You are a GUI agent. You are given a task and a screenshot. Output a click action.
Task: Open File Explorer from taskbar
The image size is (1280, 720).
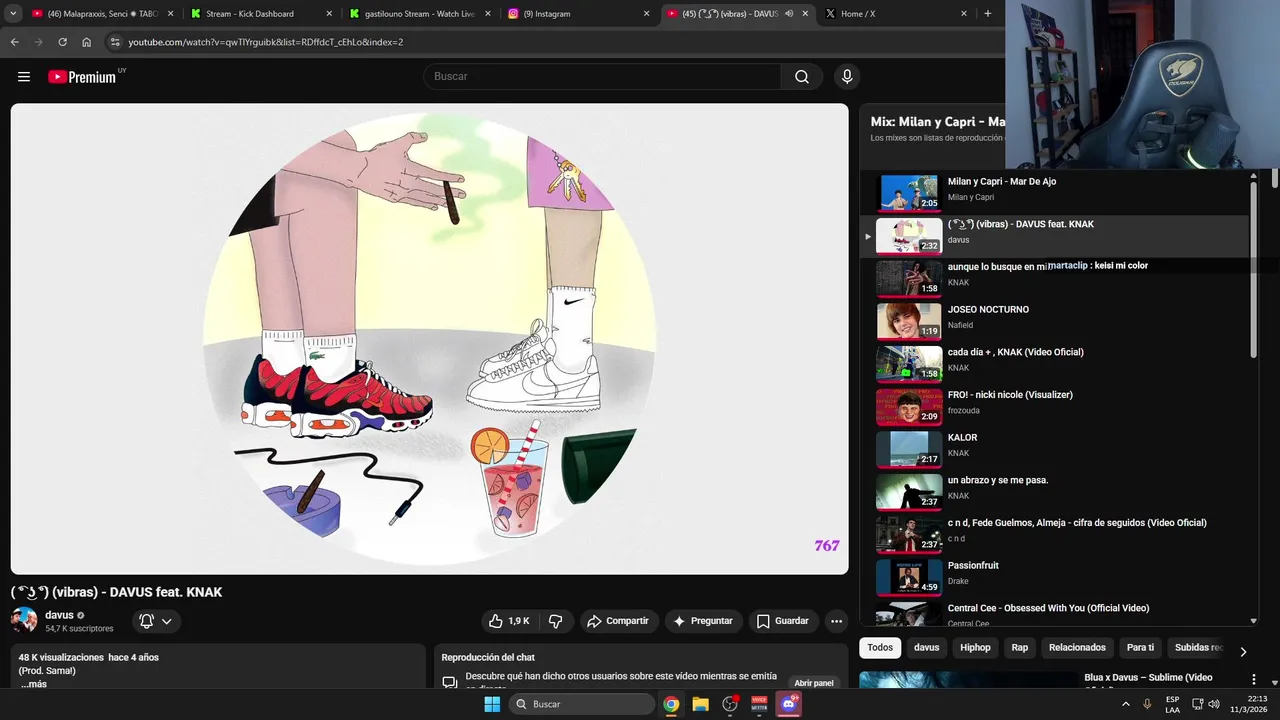(x=700, y=704)
